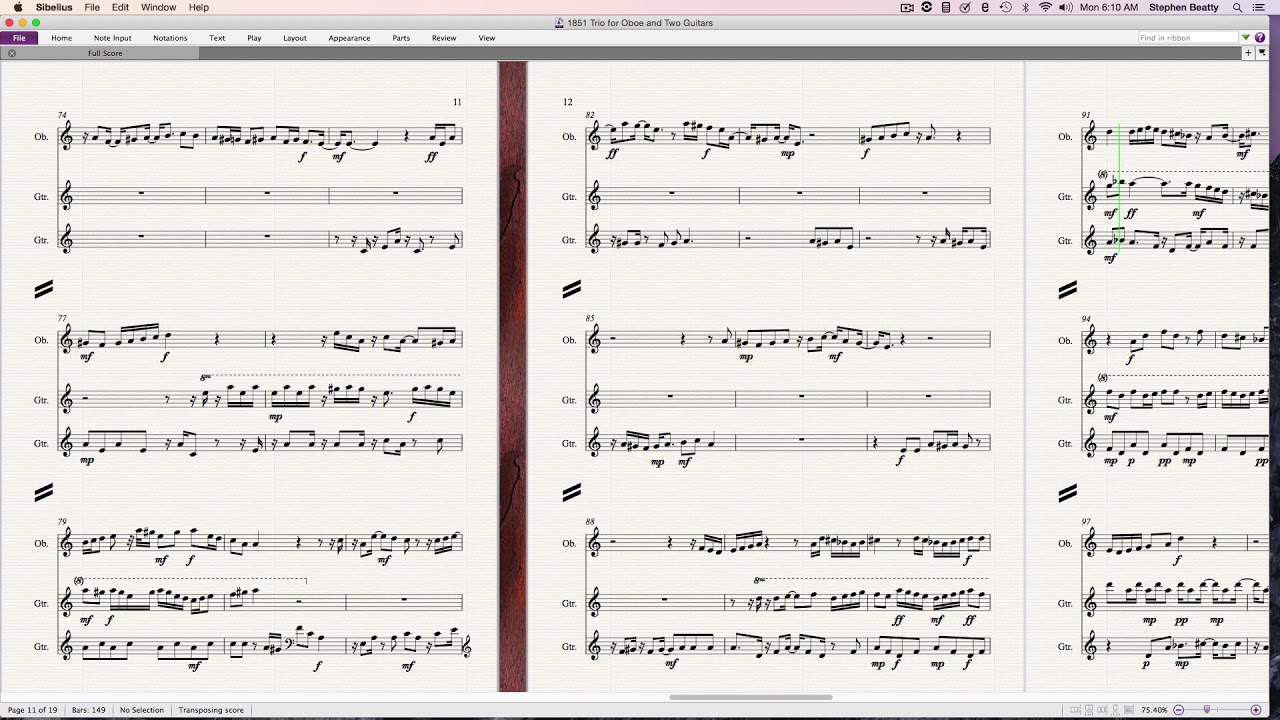
Task: Open the Layout ribbon tab
Action: 295,38
